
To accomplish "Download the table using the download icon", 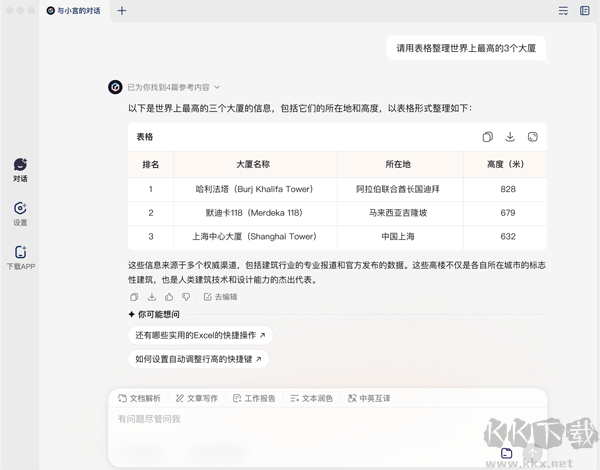I will (510, 137).
